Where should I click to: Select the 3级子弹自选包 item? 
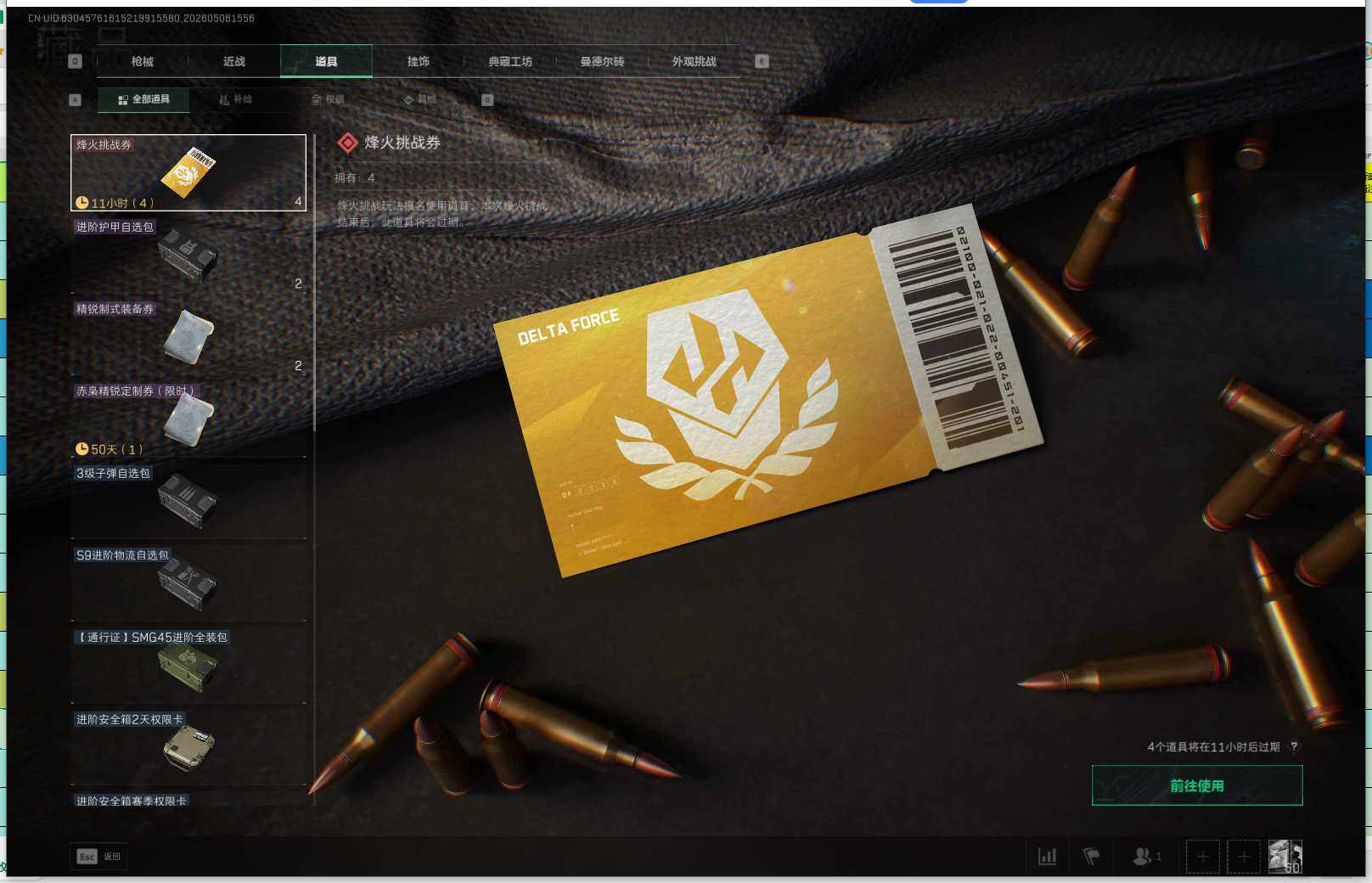188,501
